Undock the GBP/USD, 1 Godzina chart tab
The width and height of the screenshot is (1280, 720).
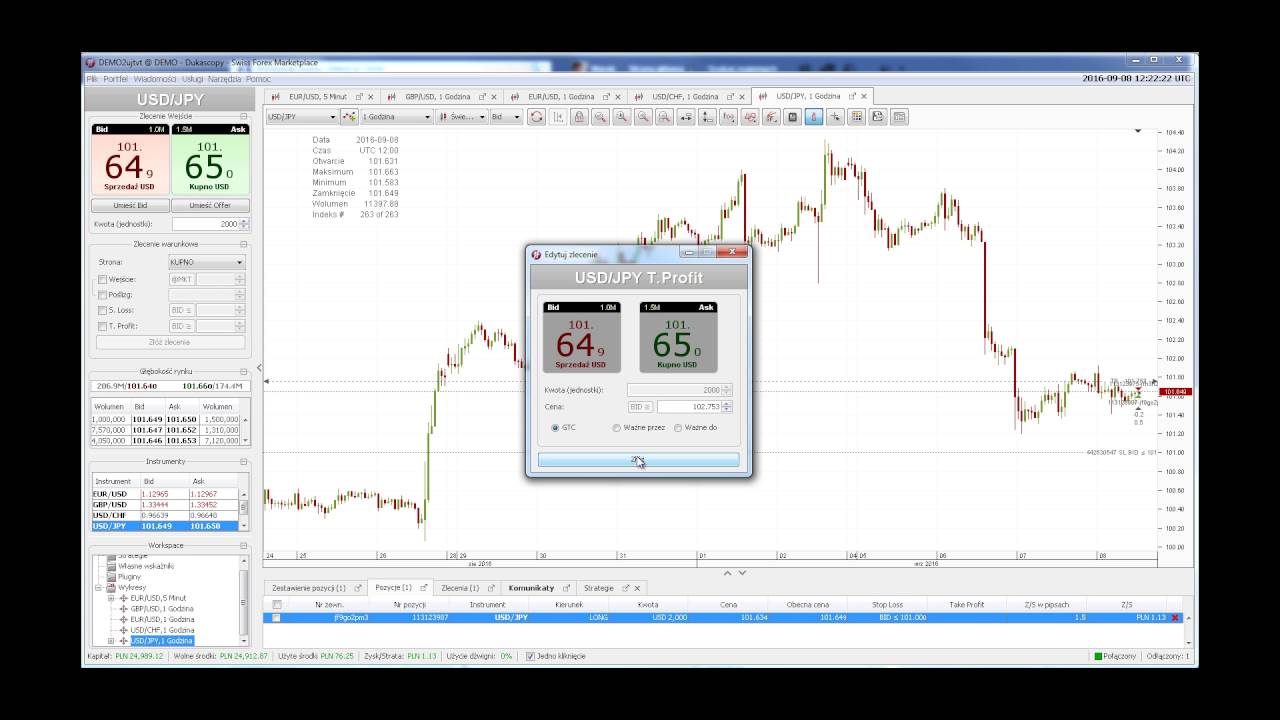(483, 97)
